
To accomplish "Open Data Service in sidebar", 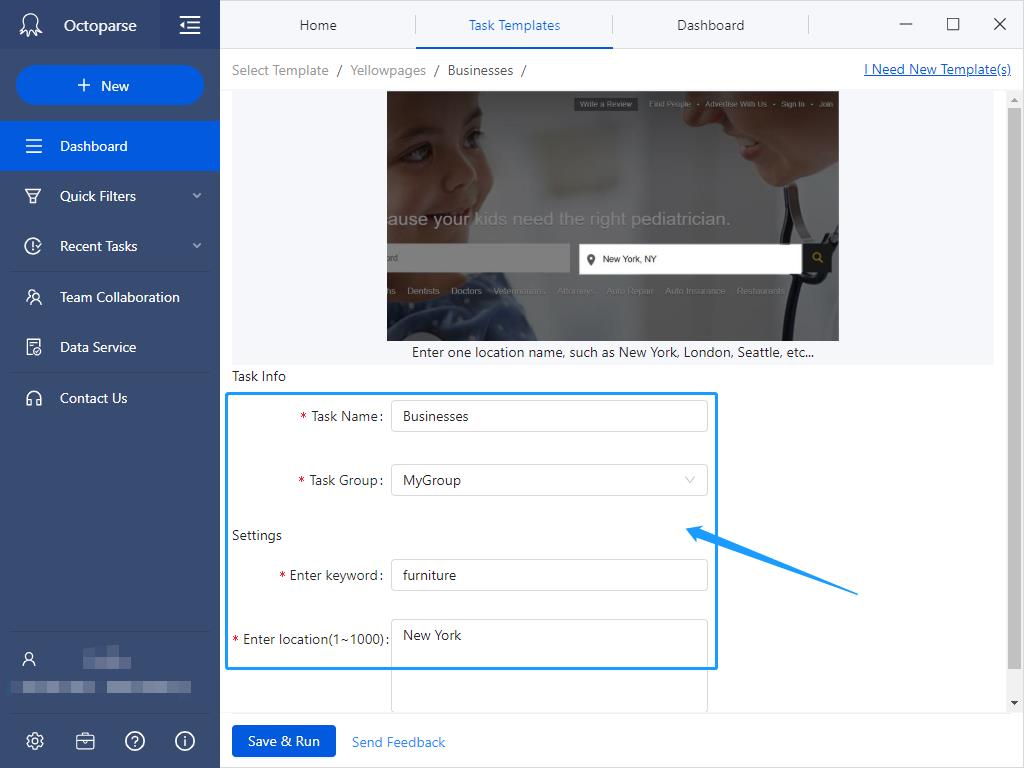I will [x=110, y=347].
